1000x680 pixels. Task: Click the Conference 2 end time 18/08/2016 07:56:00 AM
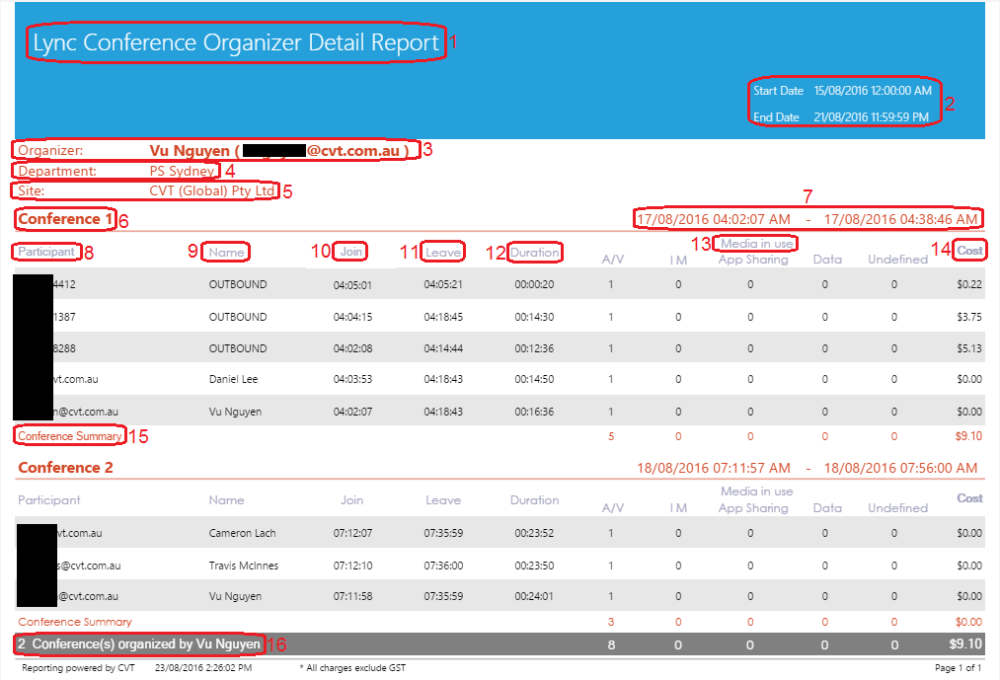[x=901, y=468]
